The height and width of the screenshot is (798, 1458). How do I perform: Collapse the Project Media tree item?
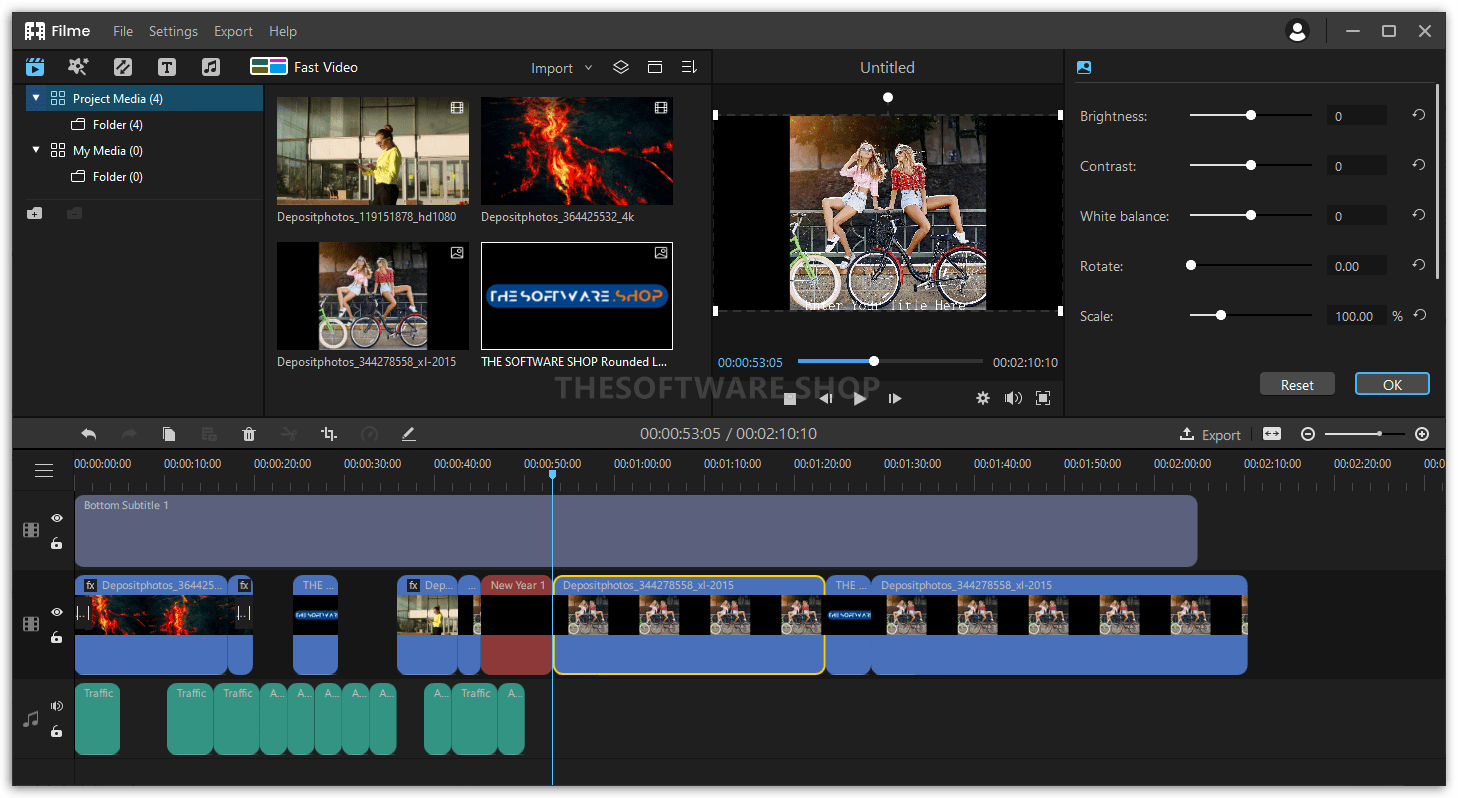point(36,98)
